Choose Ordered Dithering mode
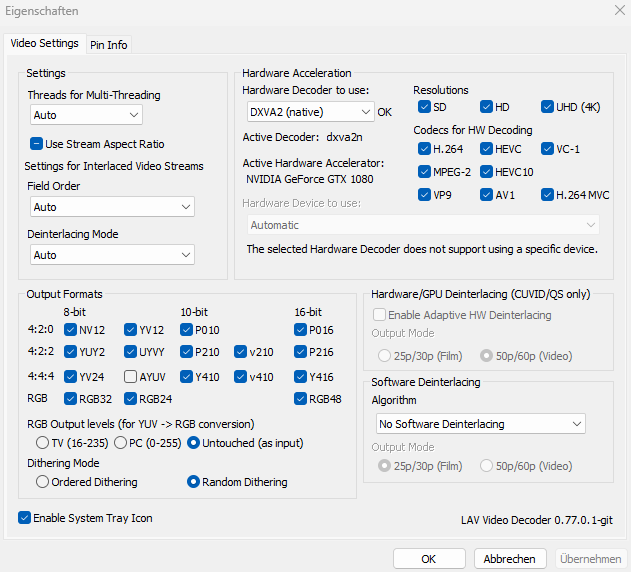The width and height of the screenshot is (631, 572). (42, 482)
